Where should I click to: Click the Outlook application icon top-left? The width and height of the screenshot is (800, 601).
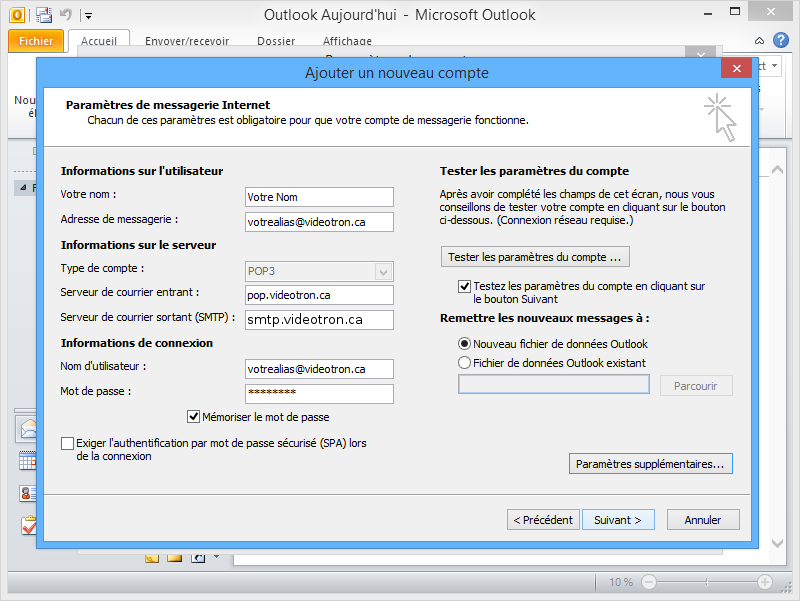[17, 14]
